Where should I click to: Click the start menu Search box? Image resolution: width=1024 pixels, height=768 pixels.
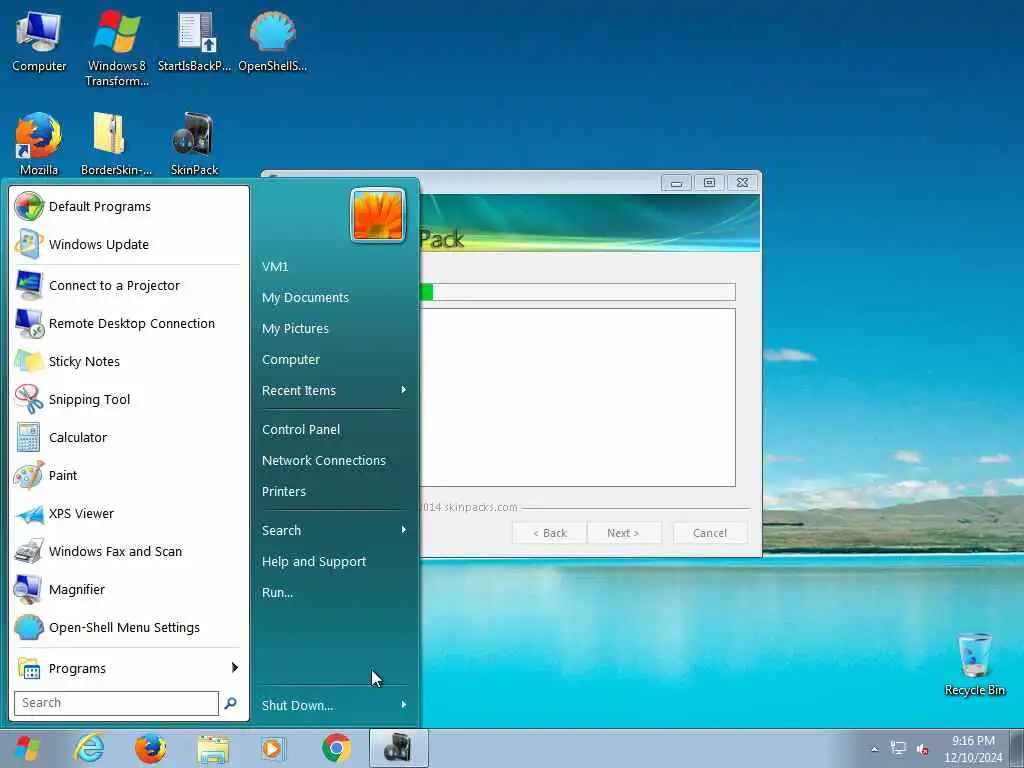tap(116, 703)
